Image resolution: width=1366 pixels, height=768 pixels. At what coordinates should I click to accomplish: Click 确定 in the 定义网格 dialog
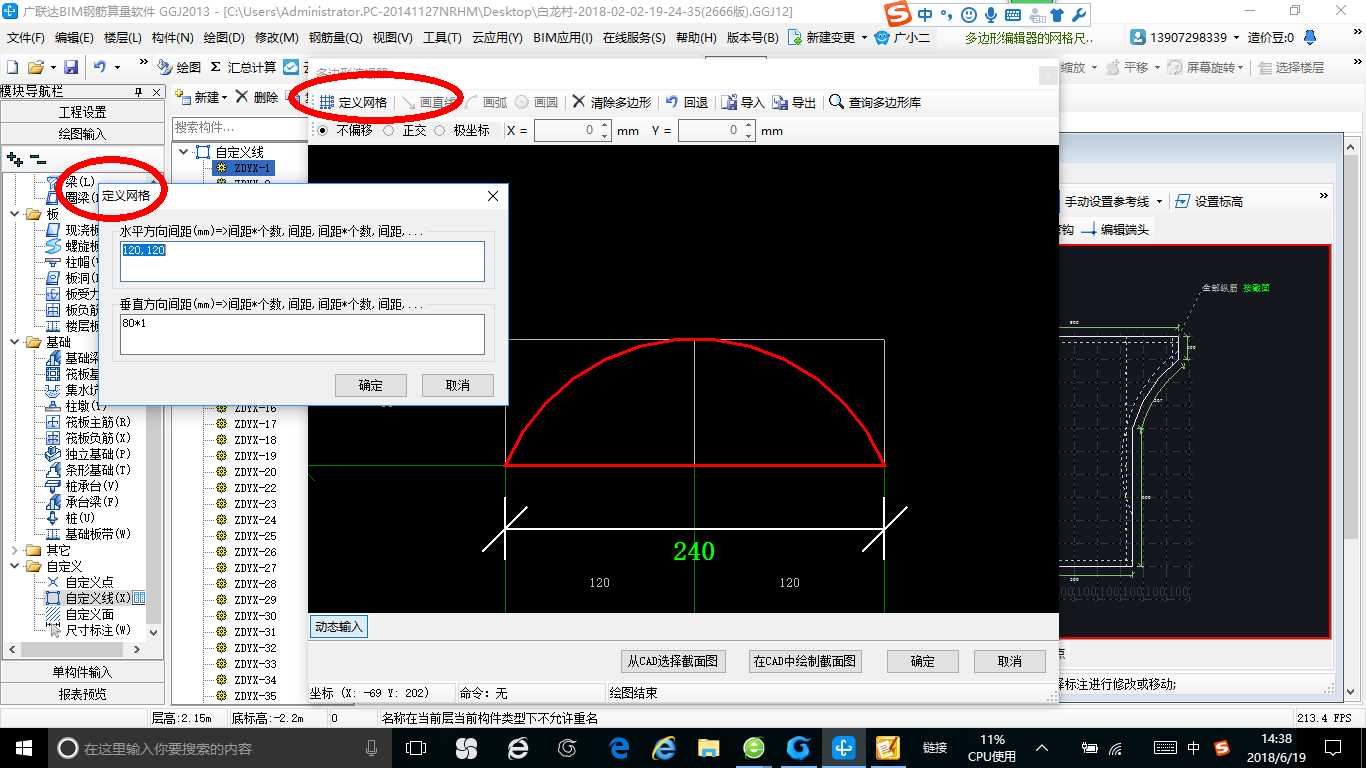coord(371,385)
